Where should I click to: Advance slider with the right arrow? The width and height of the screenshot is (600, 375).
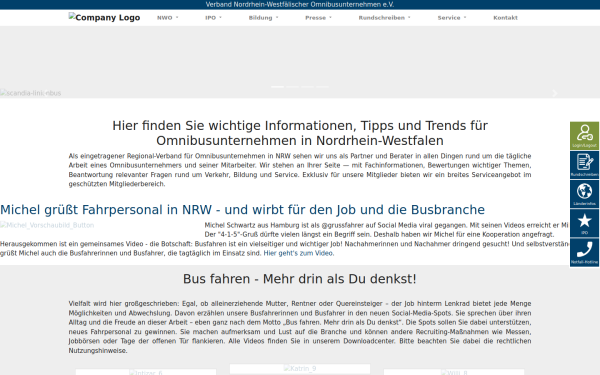click(555, 93)
